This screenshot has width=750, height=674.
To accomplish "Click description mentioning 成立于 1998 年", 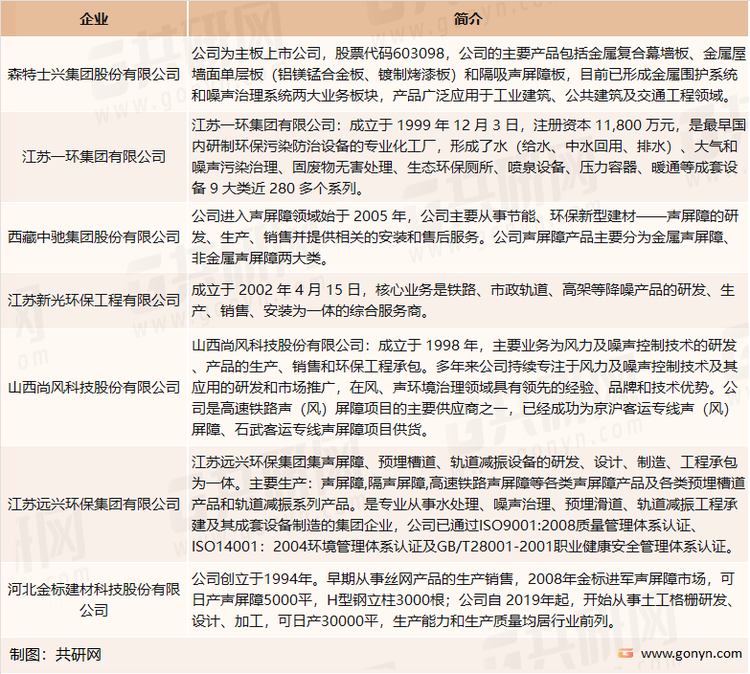I will pos(468,387).
